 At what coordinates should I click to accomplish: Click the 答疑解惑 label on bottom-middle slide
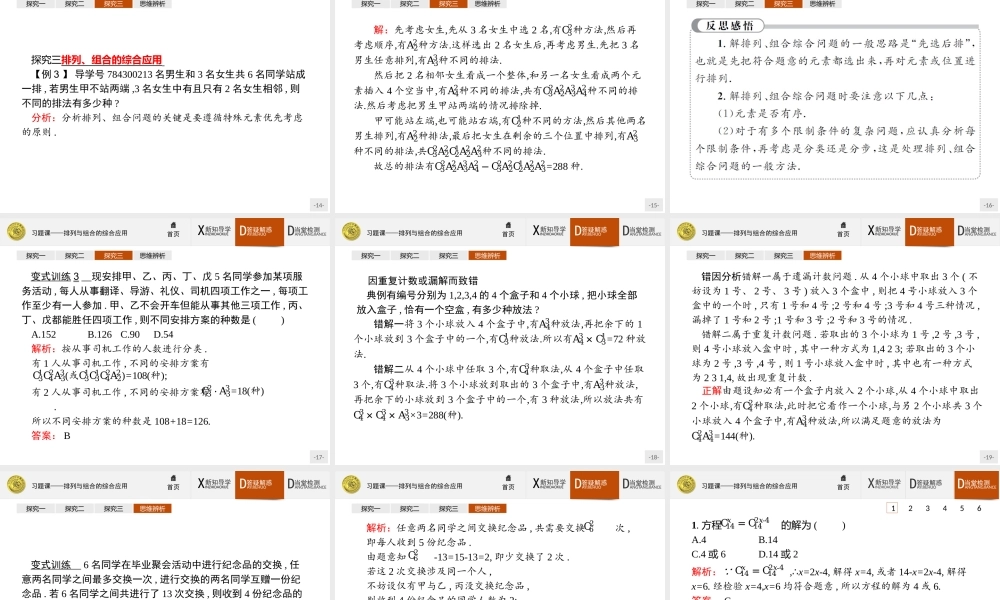(594, 483)
